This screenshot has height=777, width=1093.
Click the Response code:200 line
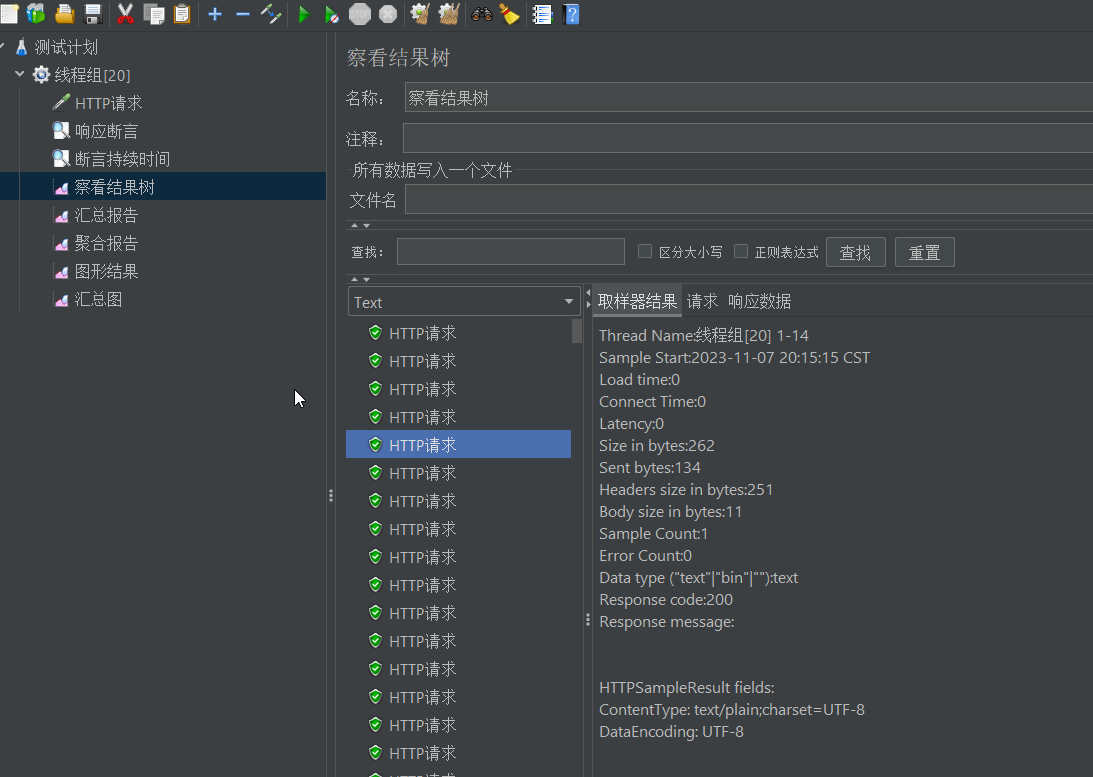click(x=666, y=600)
